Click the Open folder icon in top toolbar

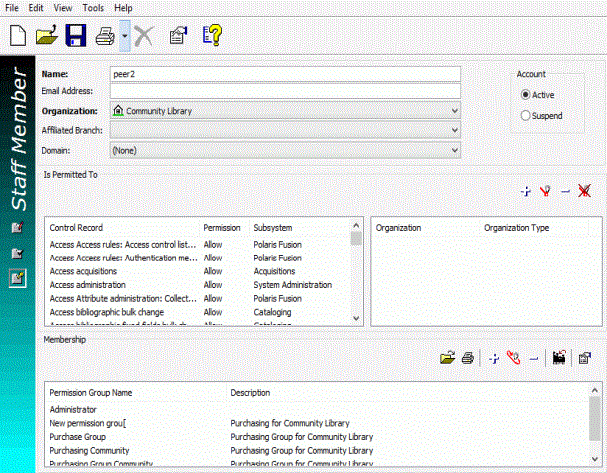point(46,36)
